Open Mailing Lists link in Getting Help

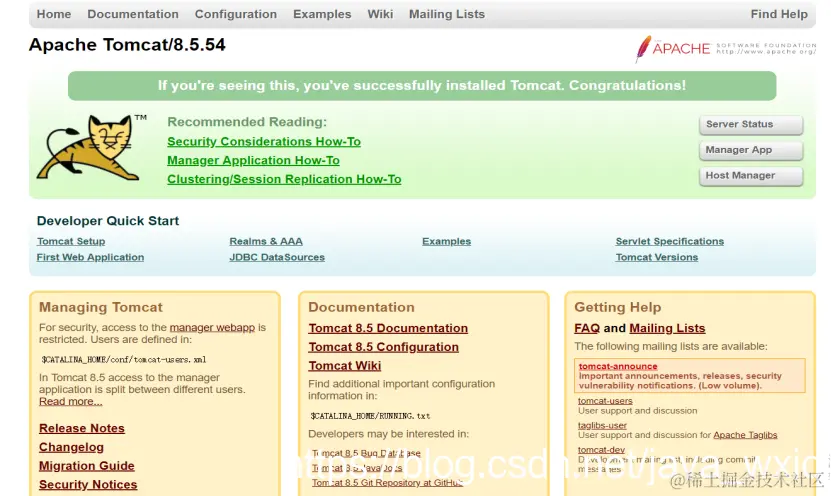(x=667, y=328)
